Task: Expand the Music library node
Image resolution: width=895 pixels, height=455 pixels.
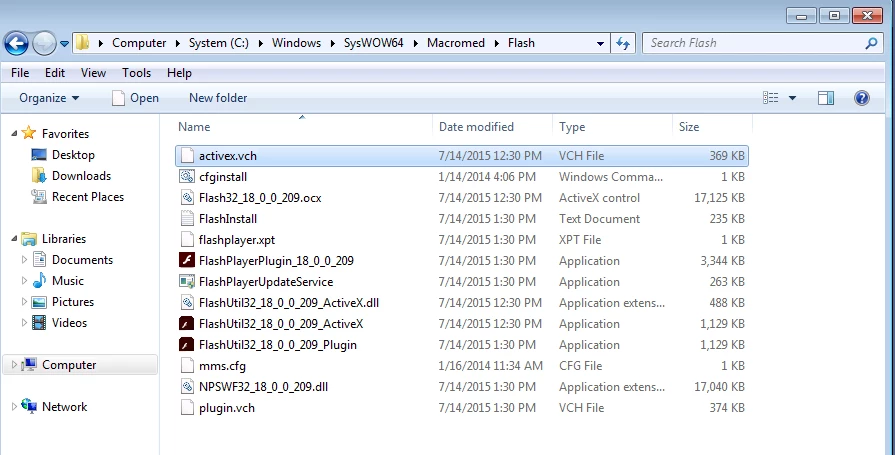Action: [x=24, y=281]
